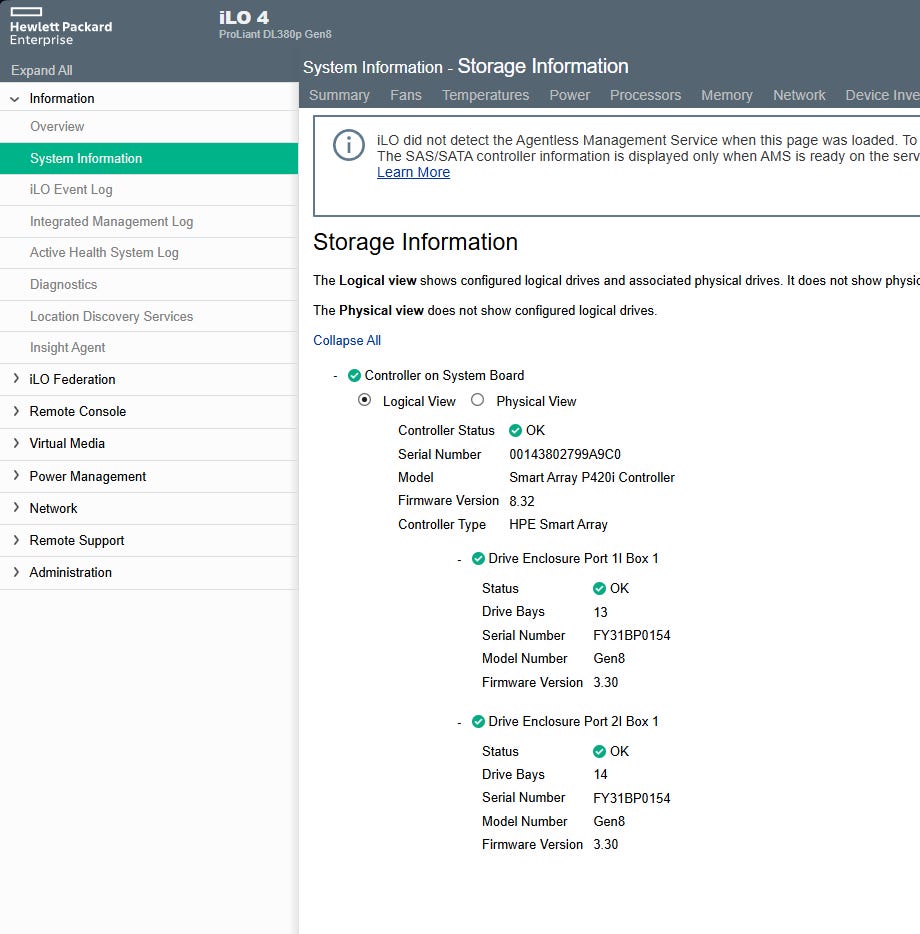920x934 pixels.
Task: Click Drive Enclosure Port 1I status icon
Action: click(x=478, y=559)
